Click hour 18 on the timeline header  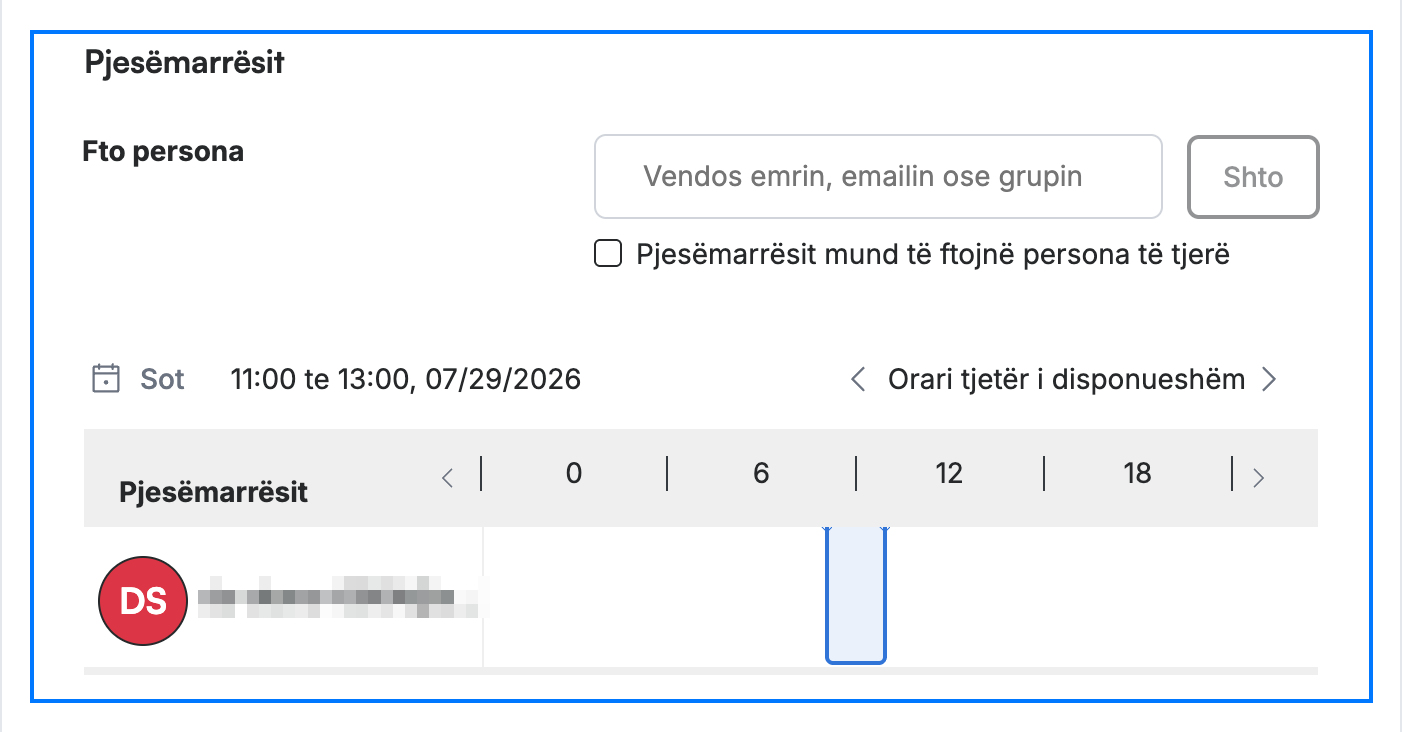[x=1137, y=473]
